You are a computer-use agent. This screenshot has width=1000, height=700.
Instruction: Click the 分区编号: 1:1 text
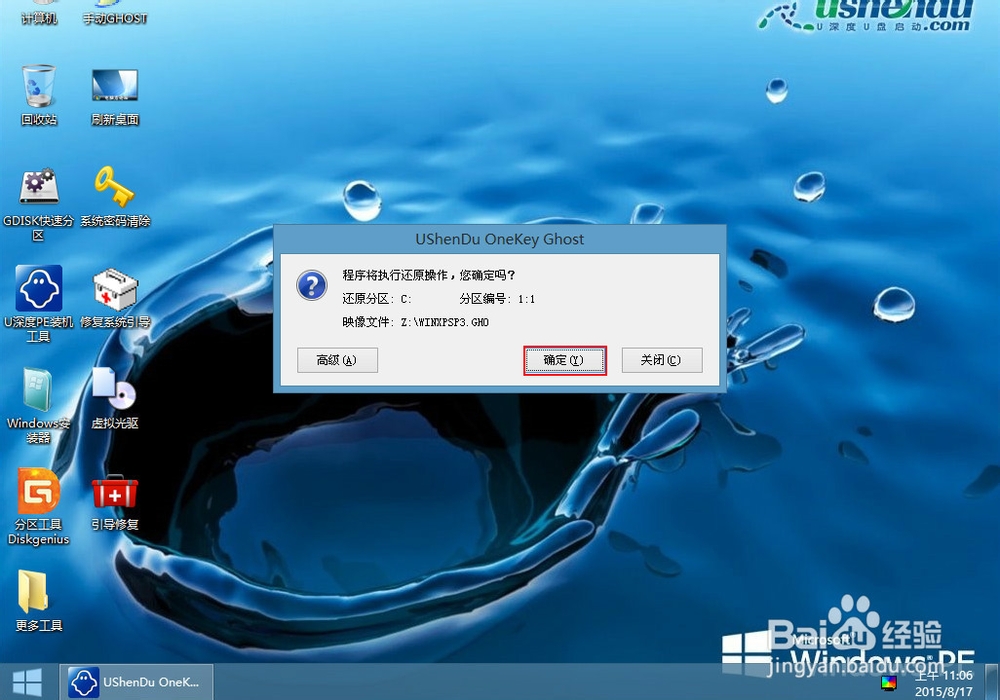pyautogui.click(x=497, y=298)
